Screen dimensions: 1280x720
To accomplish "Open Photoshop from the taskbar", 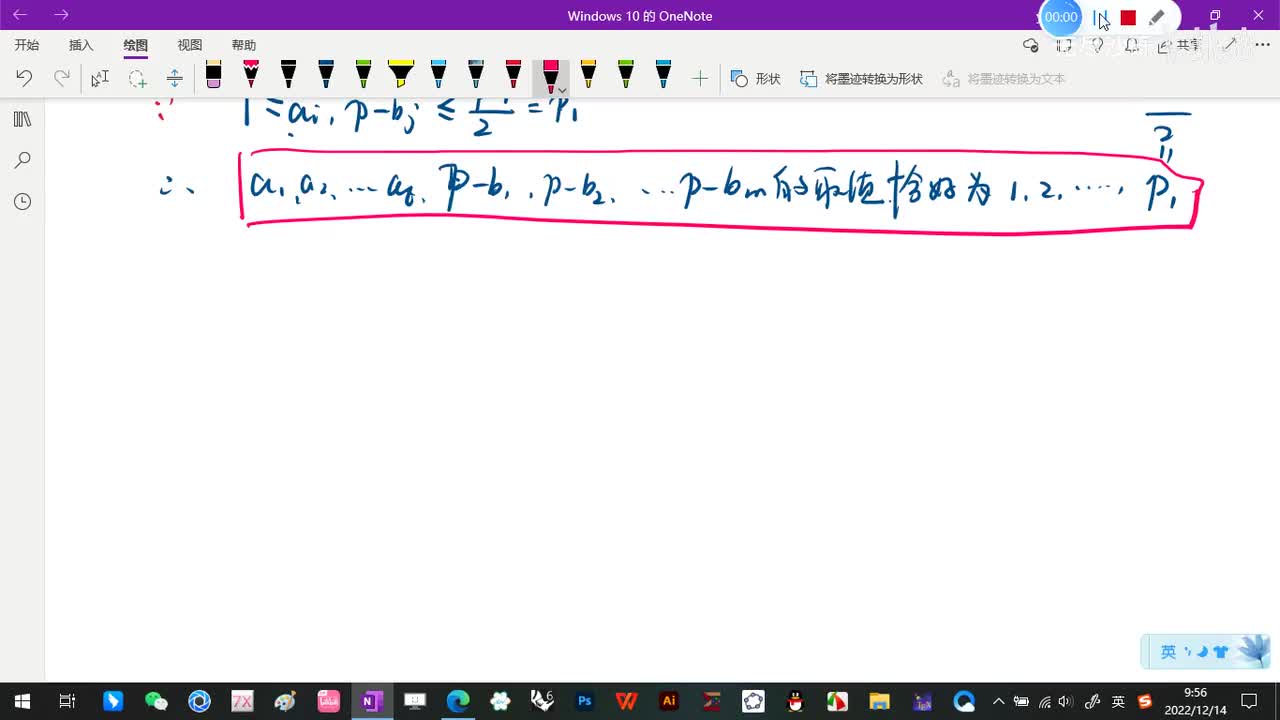I will pos(585,701).
